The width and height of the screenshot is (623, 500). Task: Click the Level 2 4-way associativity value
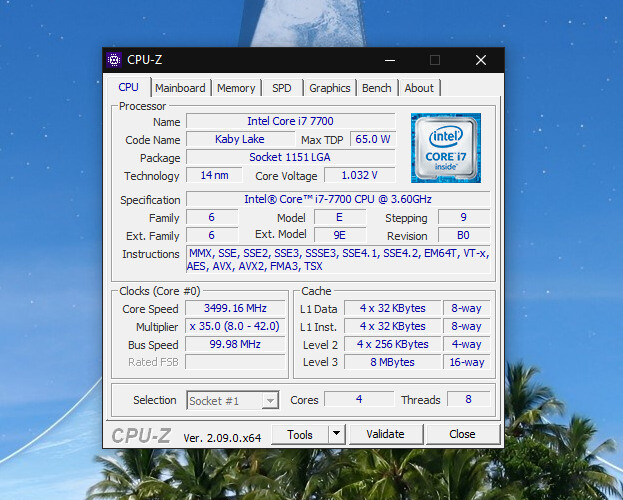[x=467, y=344]
